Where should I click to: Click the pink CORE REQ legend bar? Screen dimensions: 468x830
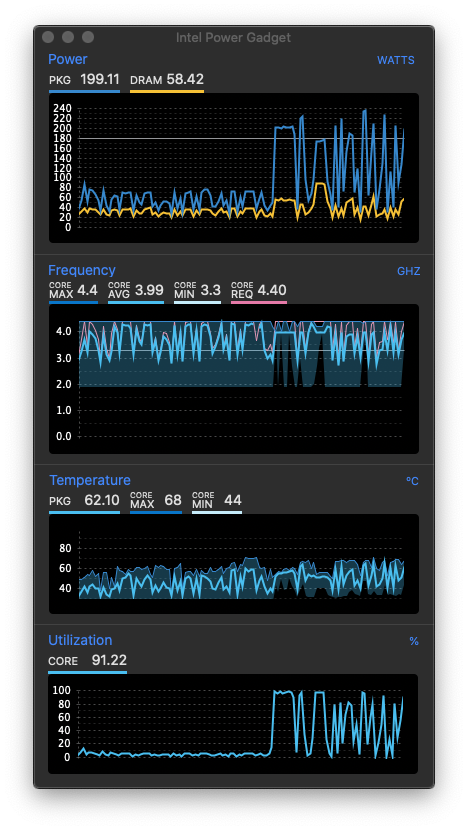click(x=259, y=302)
